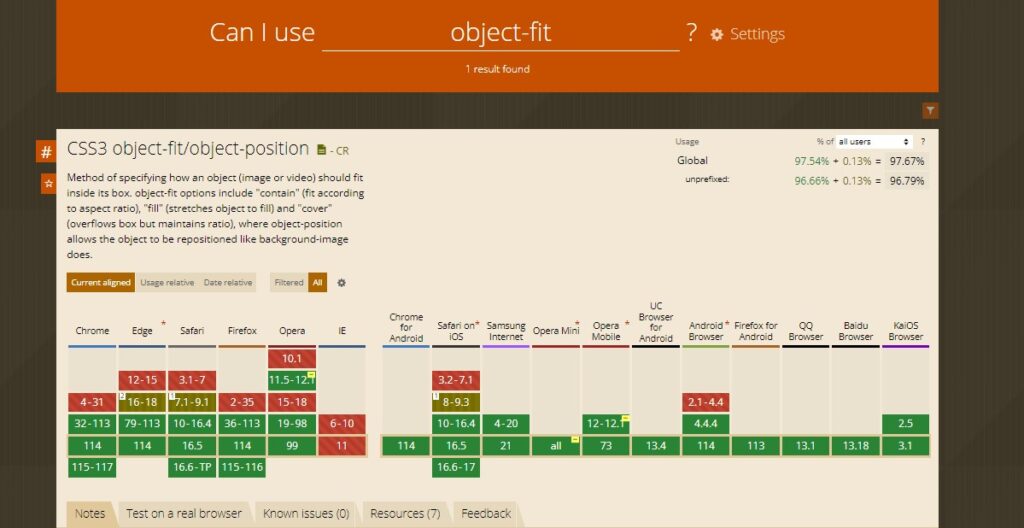The image size is (1024, 528).
Task: Select Edge 16-18 cell
Action: [142, 403]
